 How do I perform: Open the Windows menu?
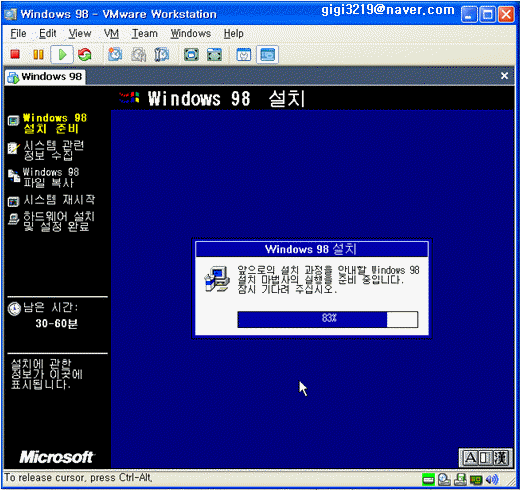coord(191,33)
